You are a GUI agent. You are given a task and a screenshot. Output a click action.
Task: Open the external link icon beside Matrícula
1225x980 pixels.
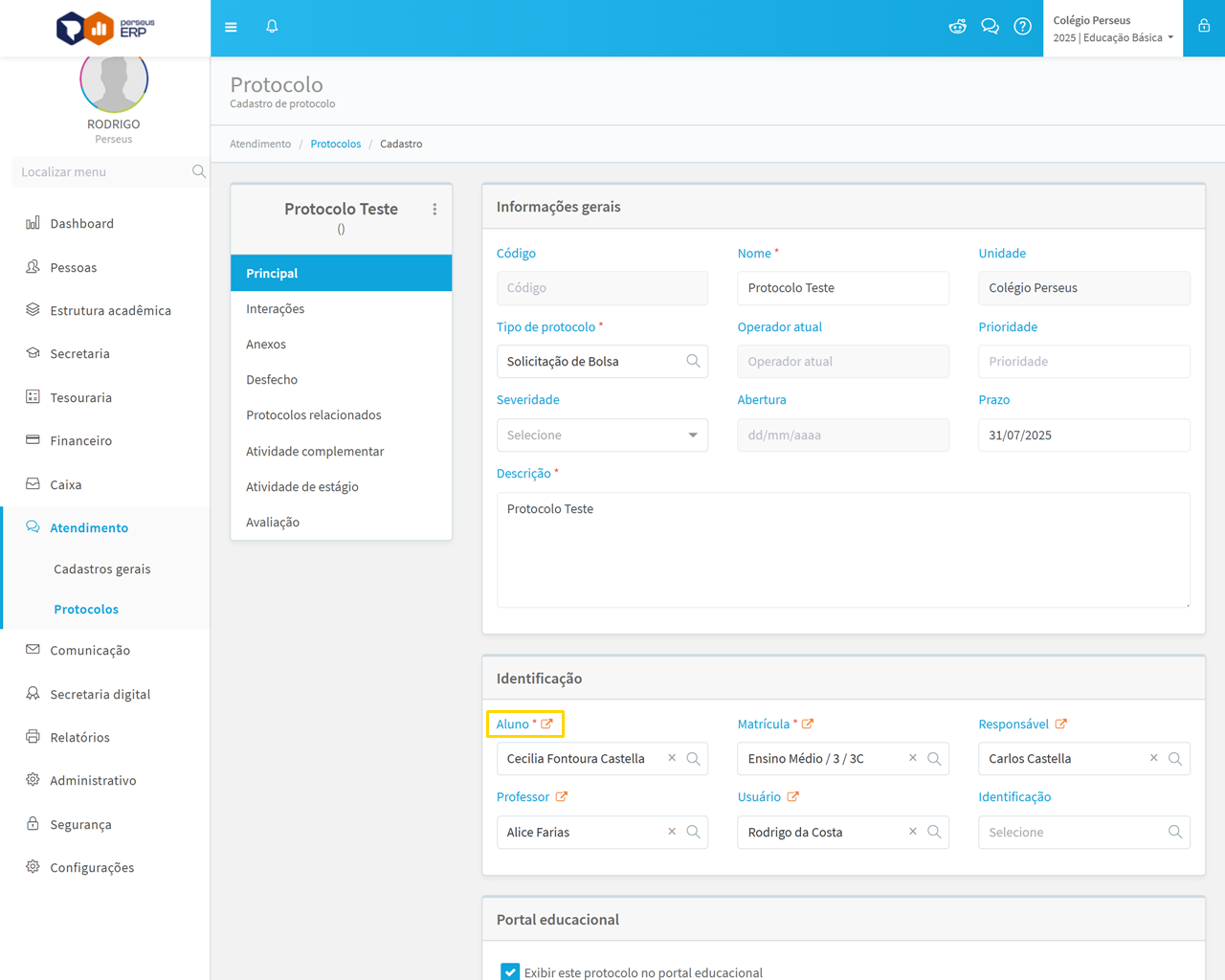(x=808, y=724)
